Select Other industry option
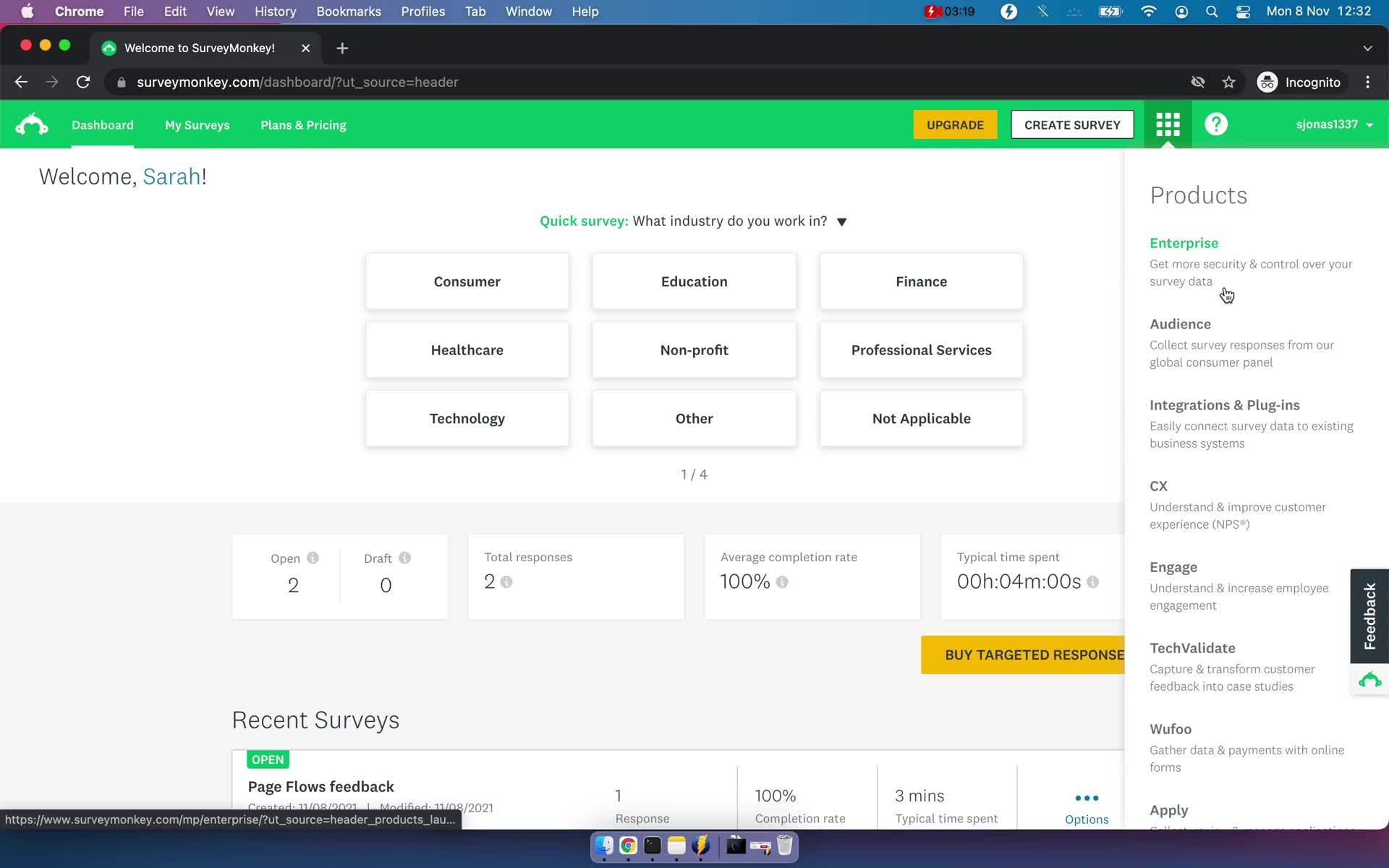The image size is (1389, 868). tap(694, 419)
